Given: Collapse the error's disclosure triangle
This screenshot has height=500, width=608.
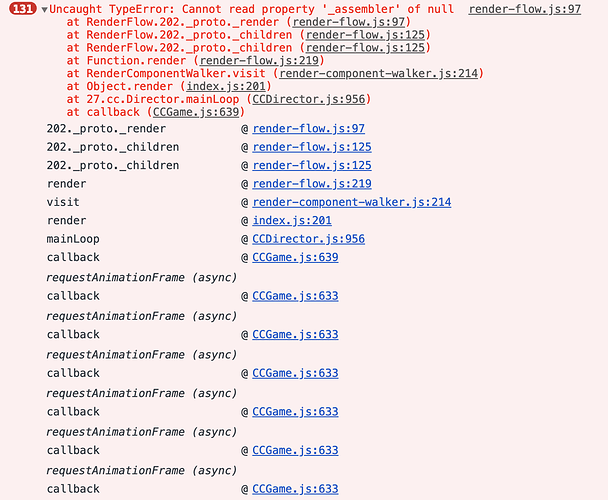Looking at the screenshot, I should 44,9.
